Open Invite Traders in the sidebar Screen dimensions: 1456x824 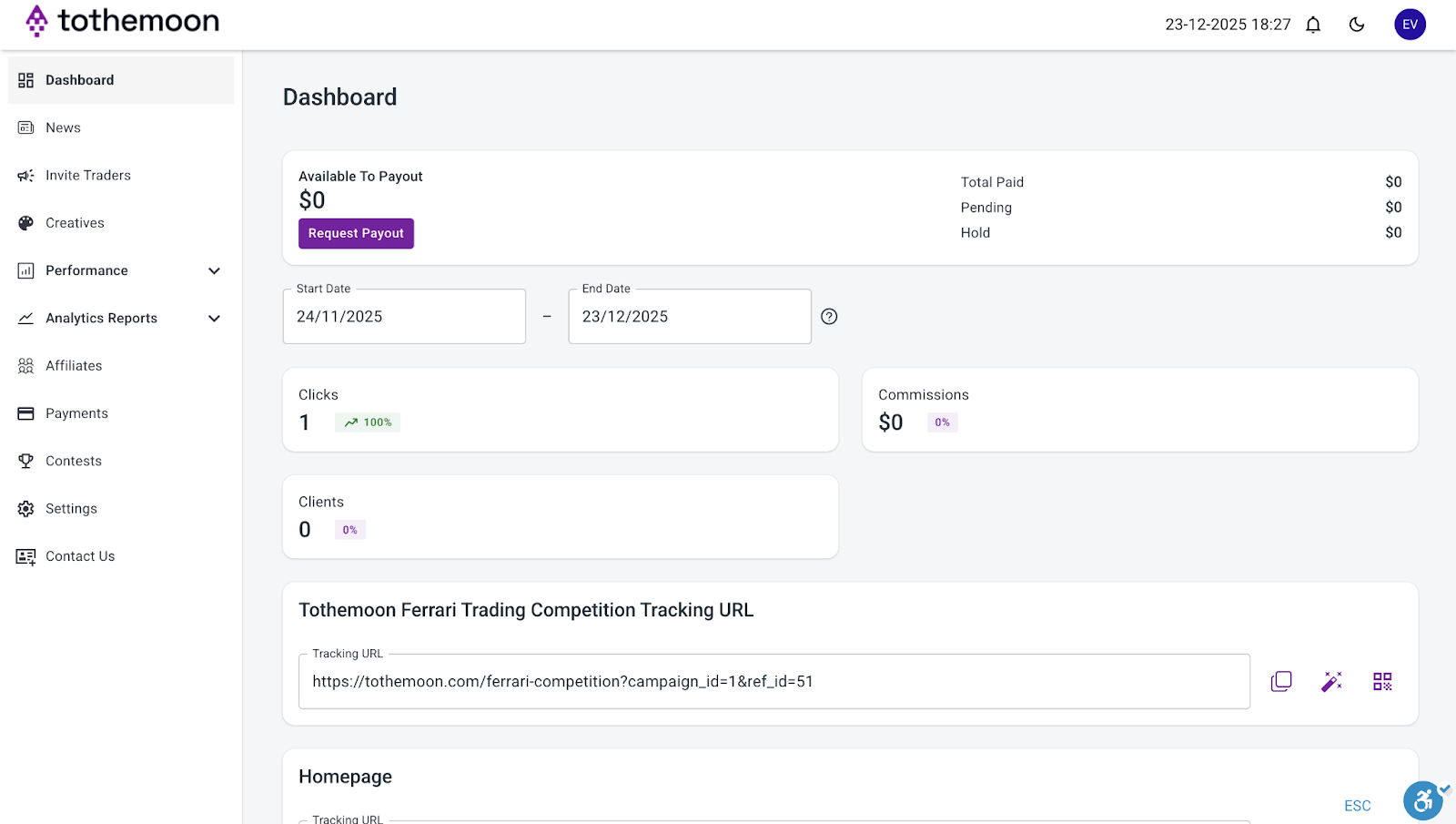[121, 176]
